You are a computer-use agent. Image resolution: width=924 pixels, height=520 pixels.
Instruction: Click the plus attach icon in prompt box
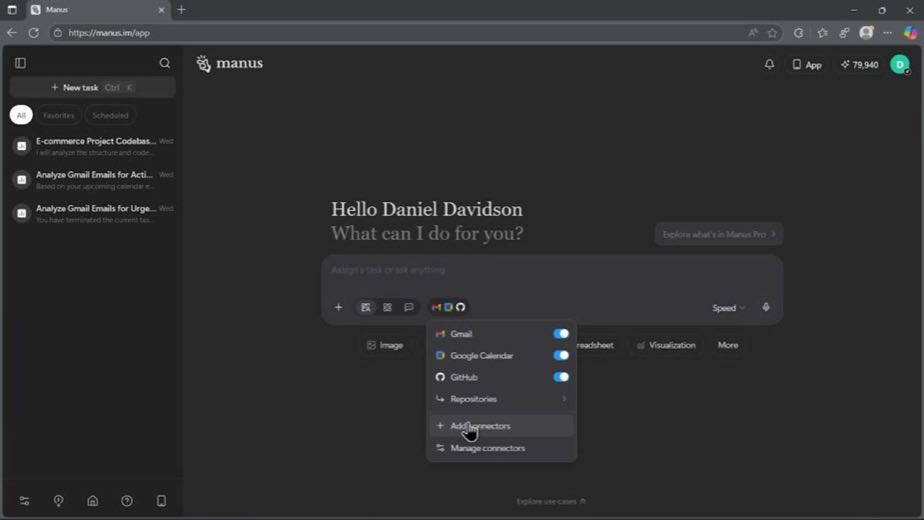pyautogui.click(x=338, y=307)
